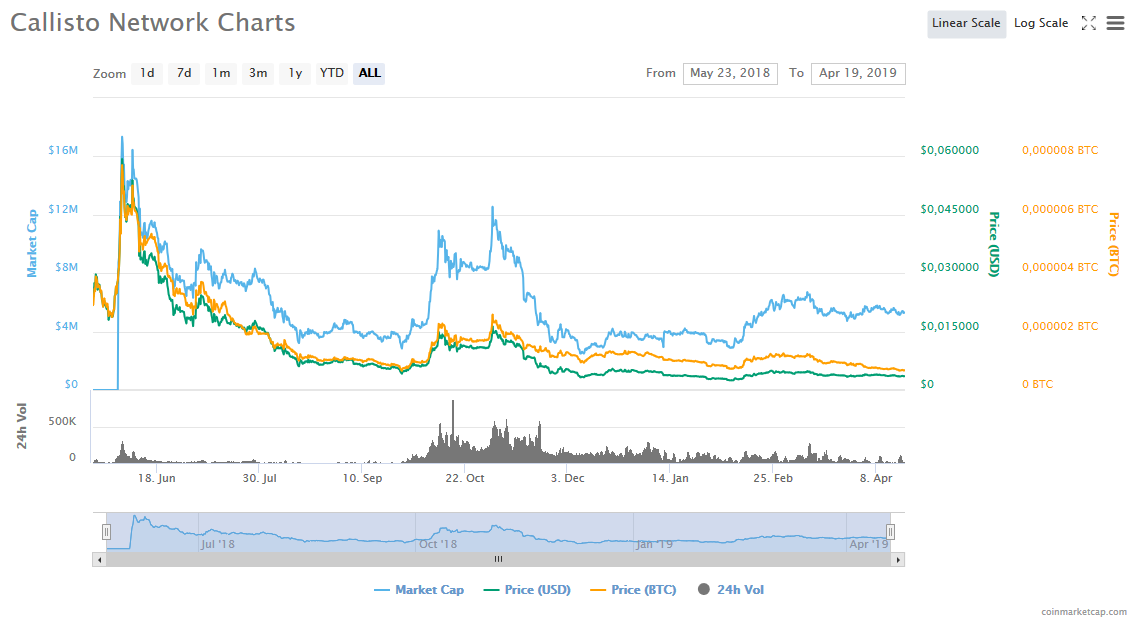Click the vertical Price (BTC) axis title

[1113, 244]
